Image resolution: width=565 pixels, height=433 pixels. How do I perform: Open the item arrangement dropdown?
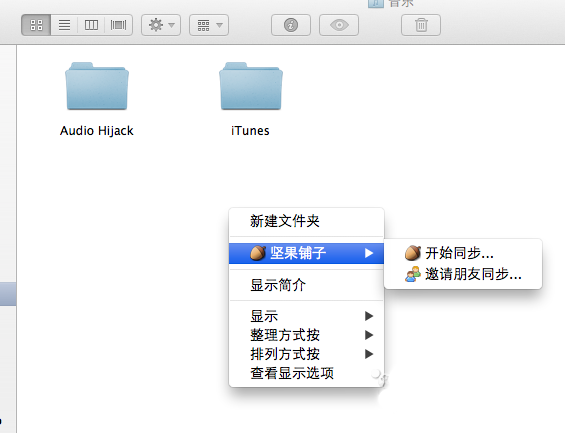click(x=209, y=25)
